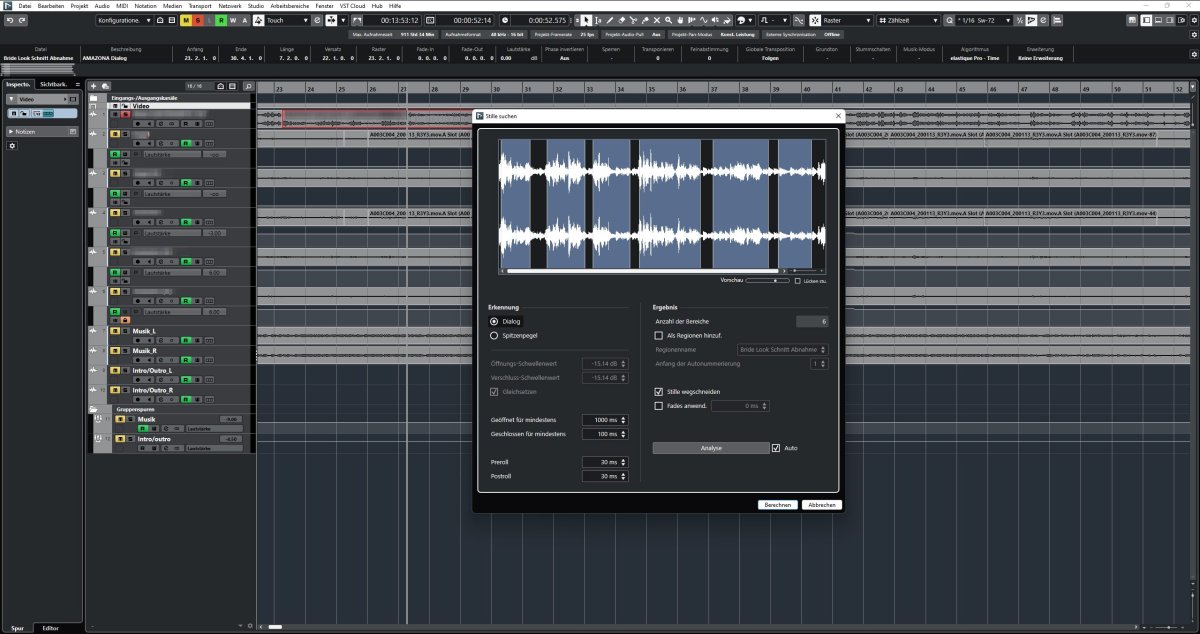1200x634 pixels.
Task: Mute the Musik_L track
Action: coord(115,331)
